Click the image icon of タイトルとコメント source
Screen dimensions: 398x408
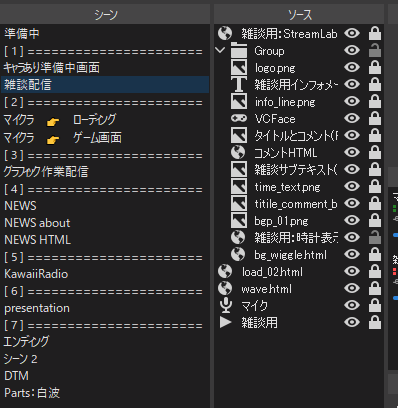239,136
